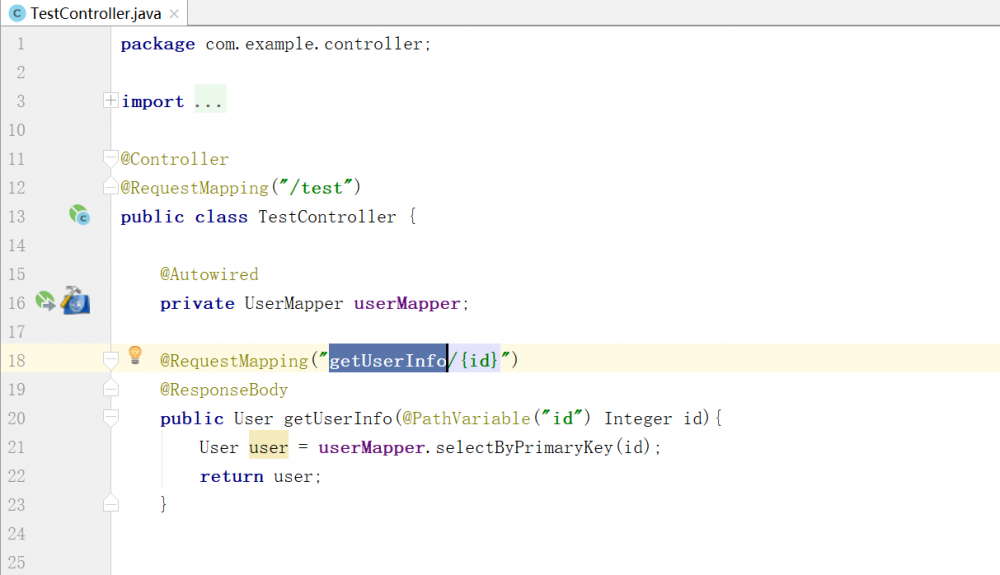The width and height of the screenshot is (1000, 575).
Task: Click the package keyword on line 1
Action: coord(158,44)
